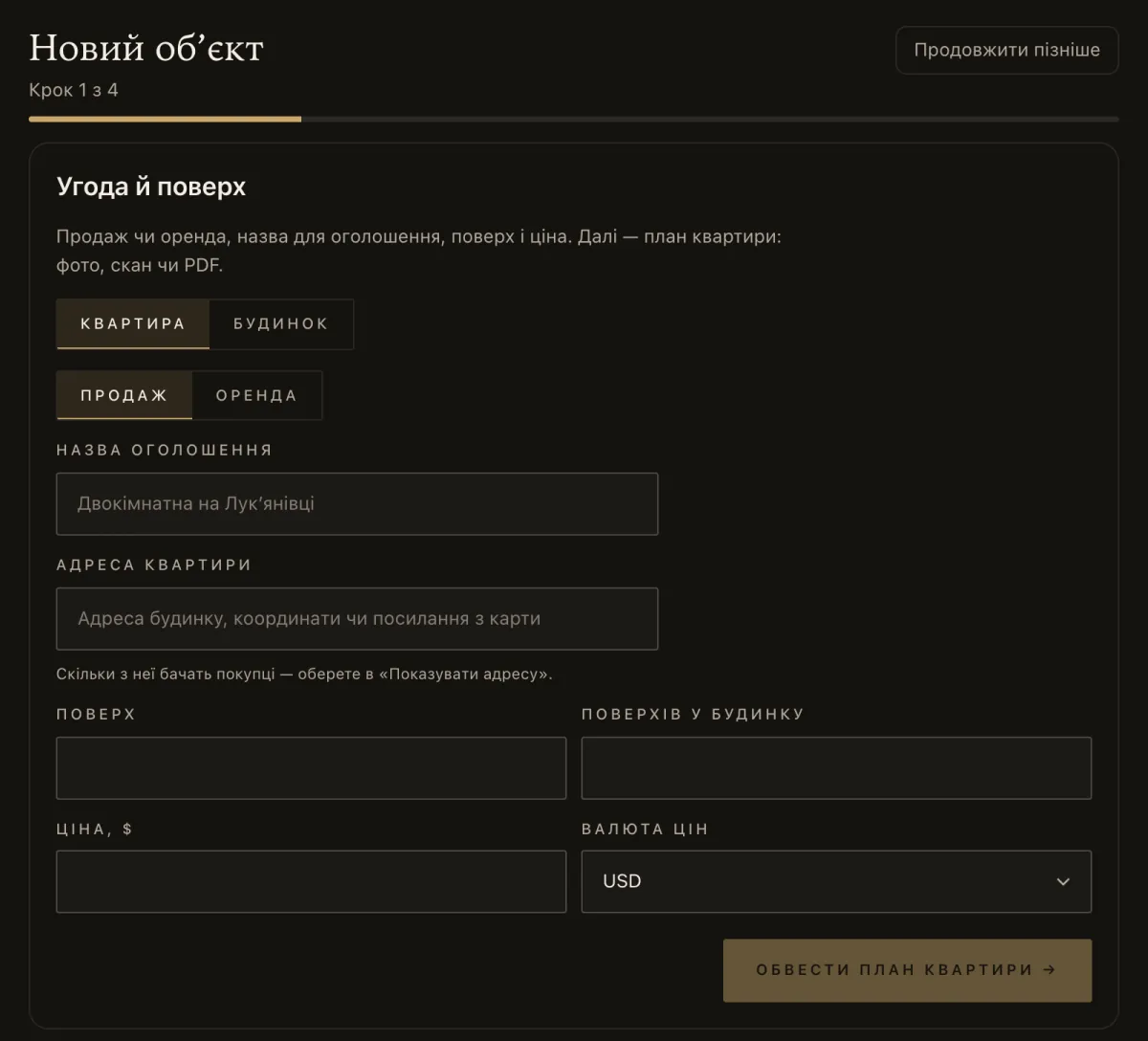Focus the Адреса квартири input

[357, 618]
